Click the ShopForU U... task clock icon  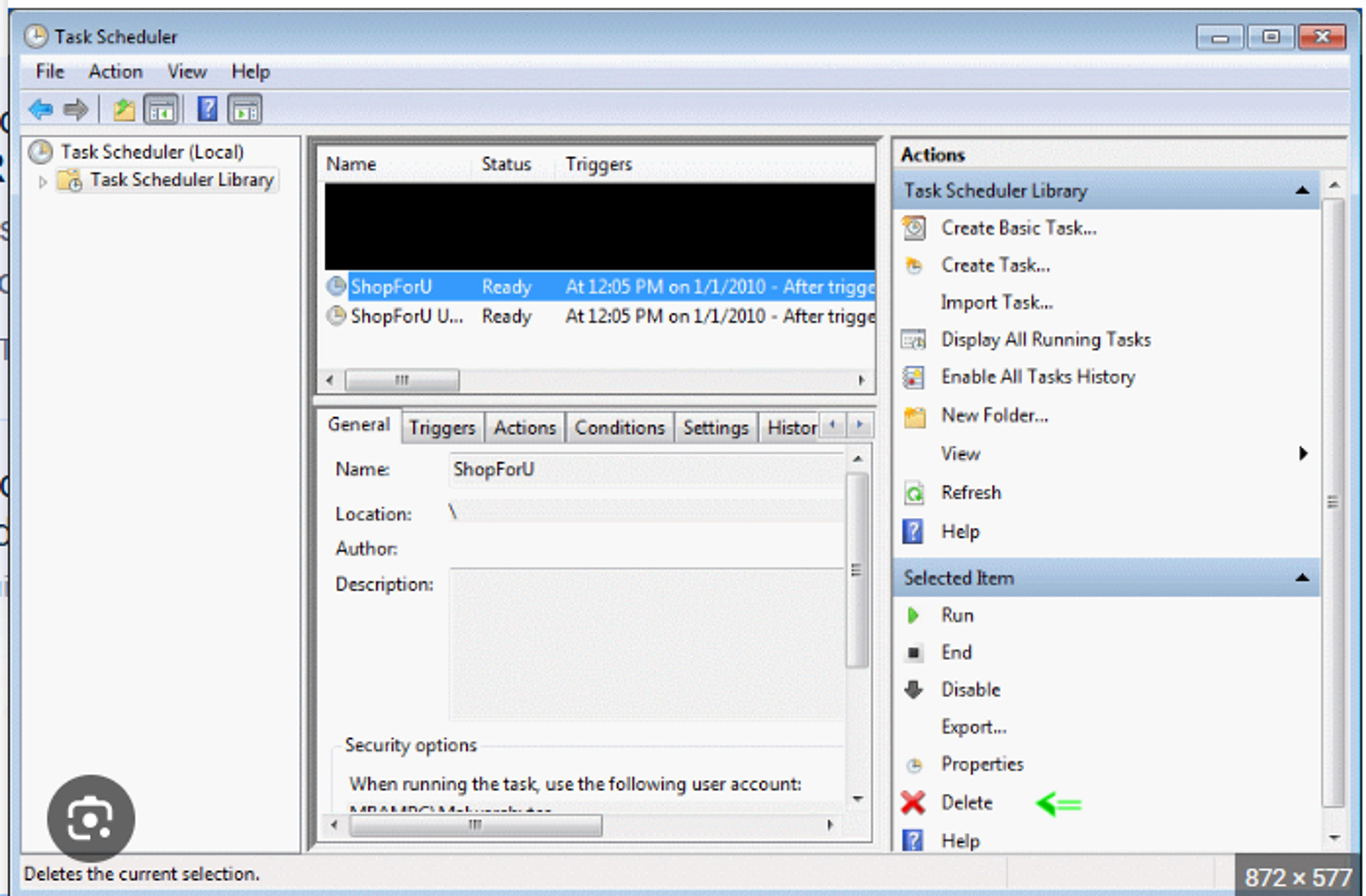click(x=336, y=316)
